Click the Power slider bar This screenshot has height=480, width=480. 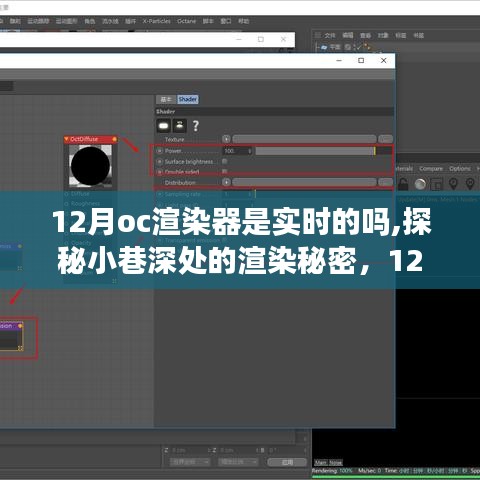pos(323,151)
